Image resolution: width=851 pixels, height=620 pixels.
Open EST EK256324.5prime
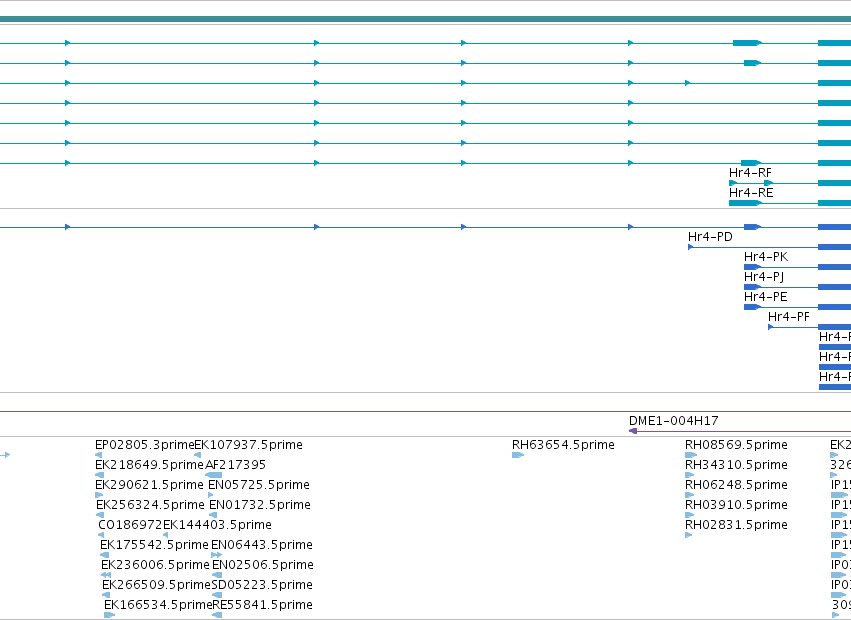(x=150, y=505)
